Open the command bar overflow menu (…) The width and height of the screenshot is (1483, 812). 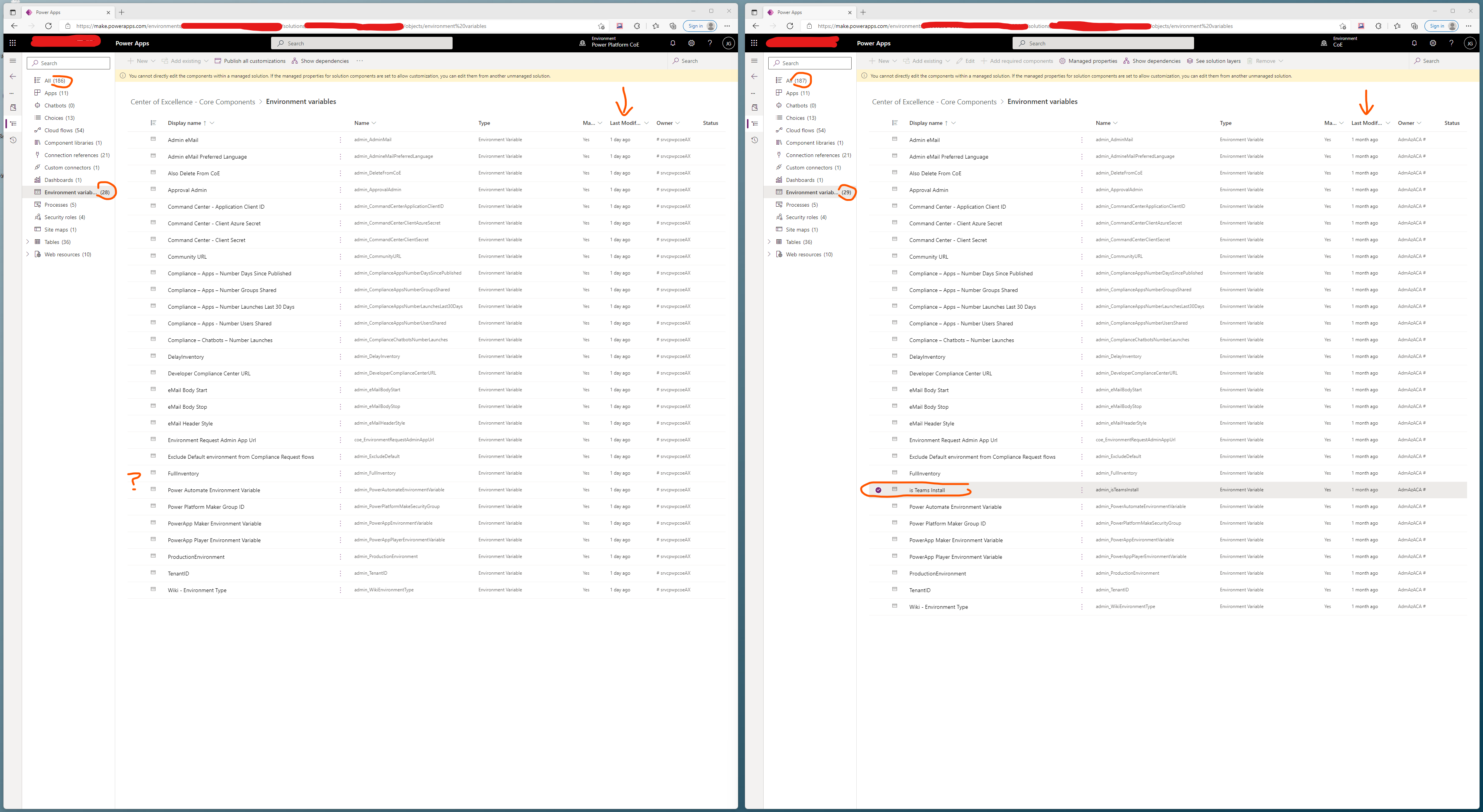(x=360, y=60)
